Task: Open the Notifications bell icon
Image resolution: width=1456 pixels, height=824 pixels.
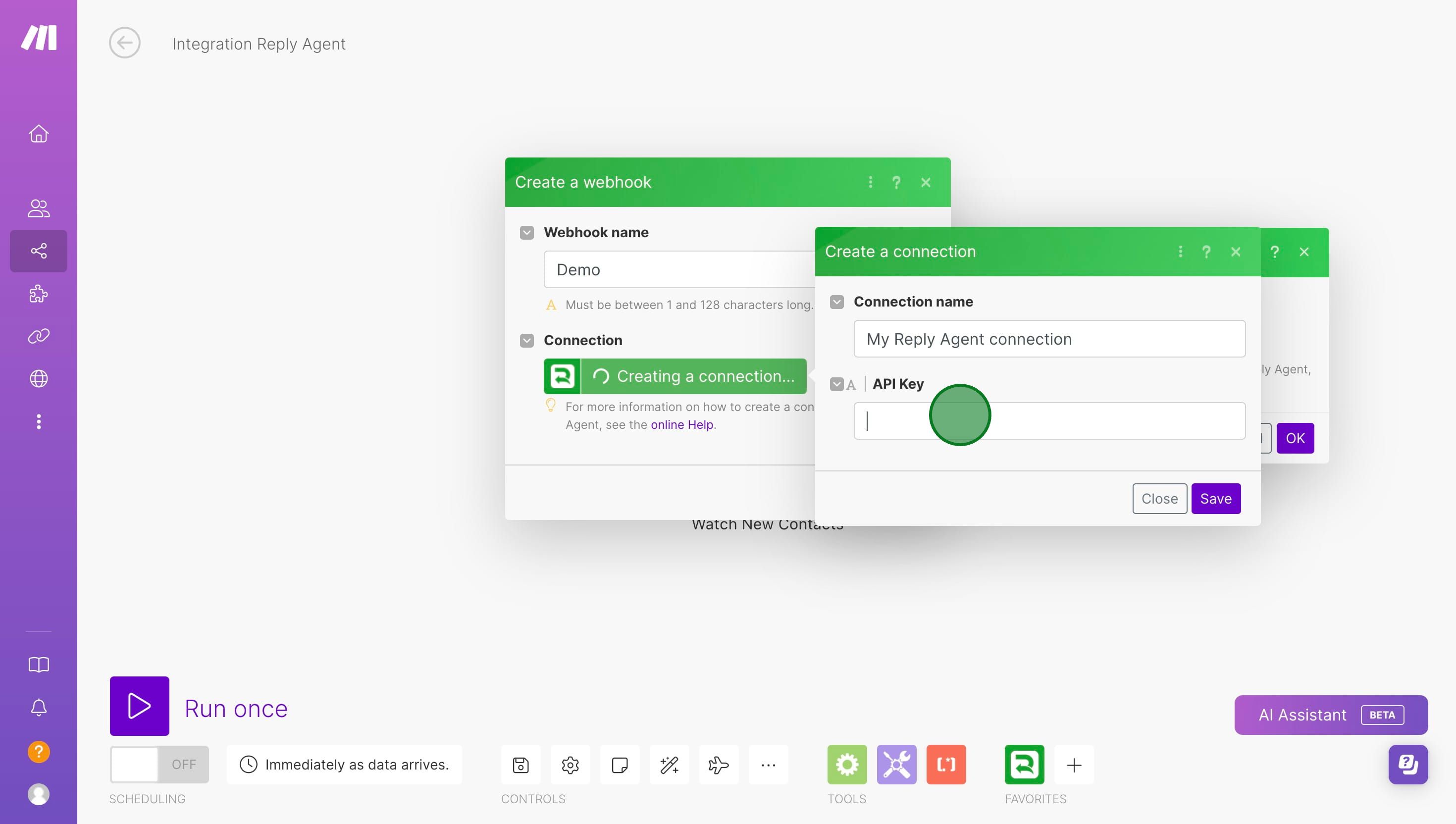Action: click(x=39, y=708)
